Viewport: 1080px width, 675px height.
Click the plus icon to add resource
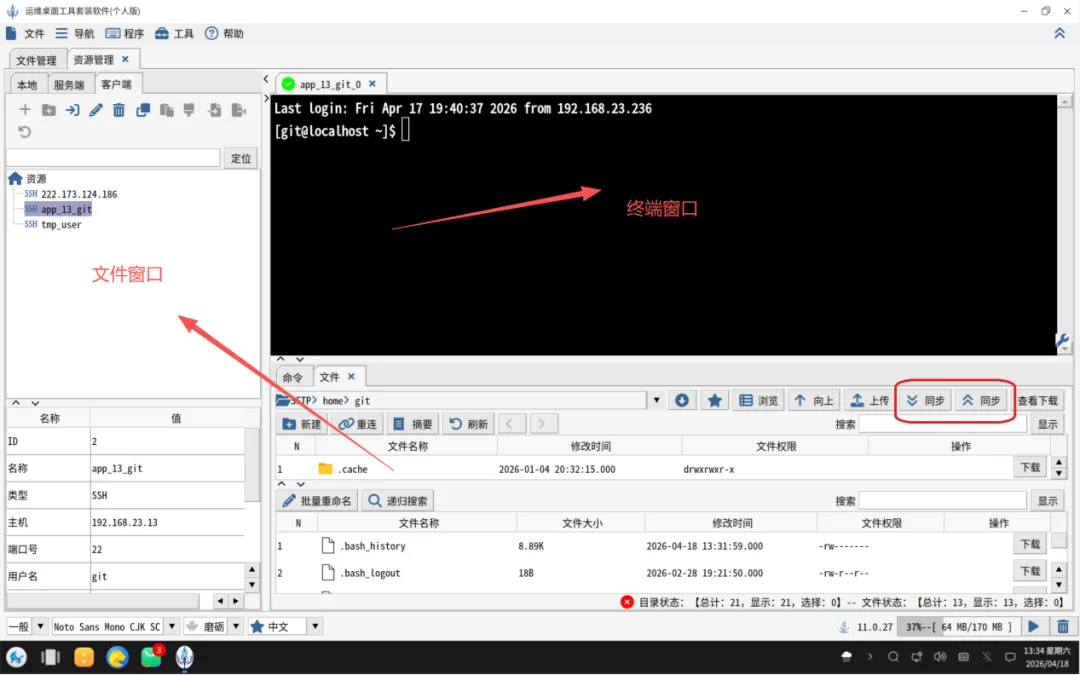point(25,110)
